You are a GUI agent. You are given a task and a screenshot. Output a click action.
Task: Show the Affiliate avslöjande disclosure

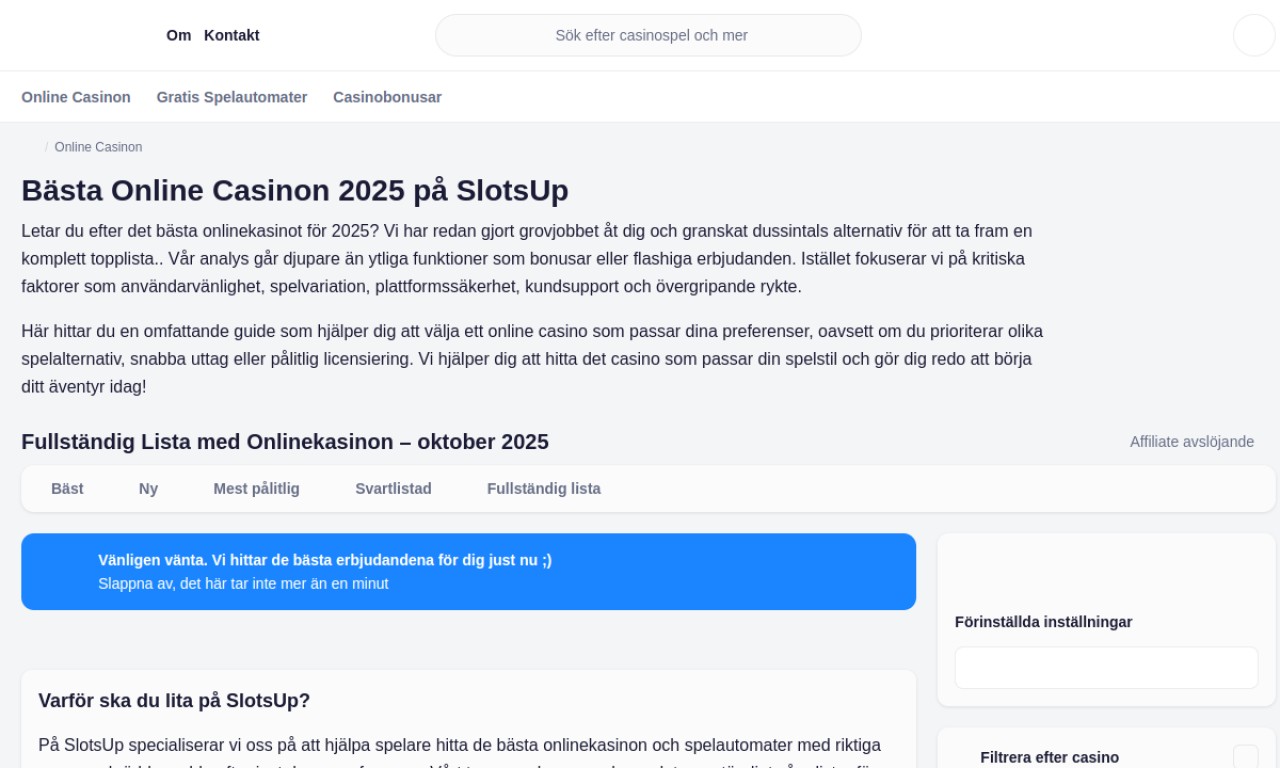(x=1191, y=442)
